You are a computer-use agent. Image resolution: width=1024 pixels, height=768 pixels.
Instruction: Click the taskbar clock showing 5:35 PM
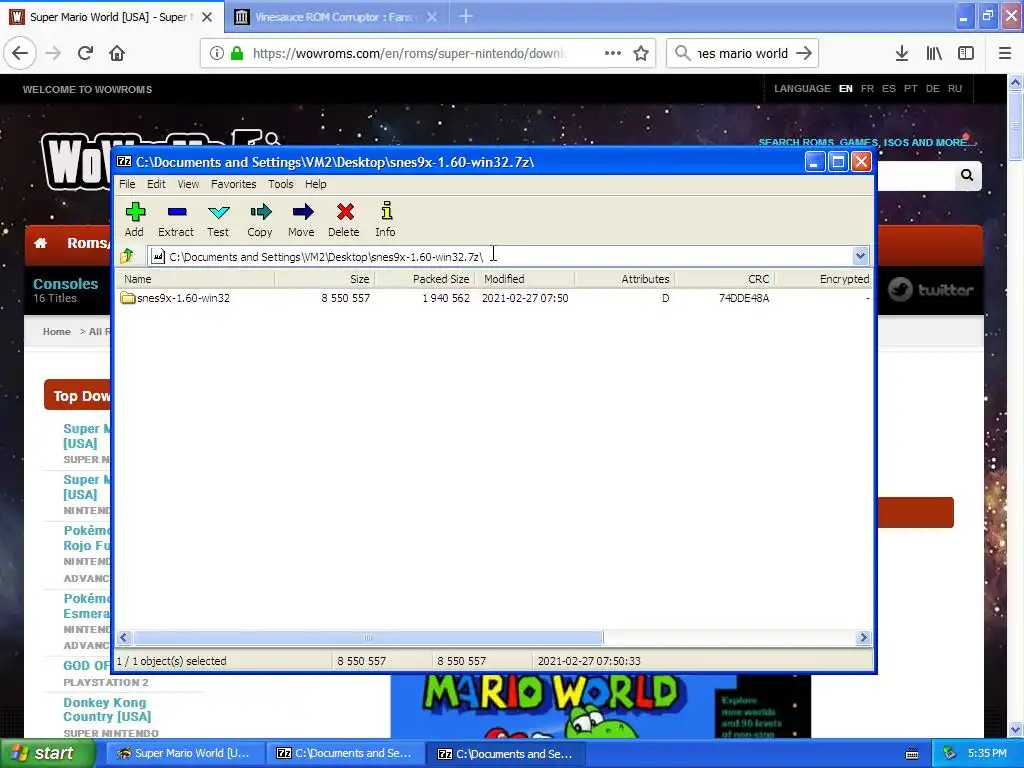(987, 754)
